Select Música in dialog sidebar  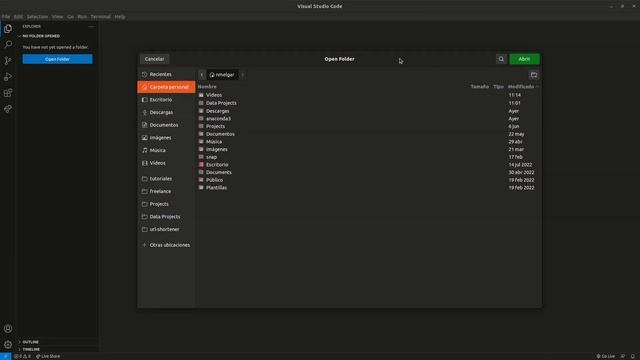(x=167, y=150)
